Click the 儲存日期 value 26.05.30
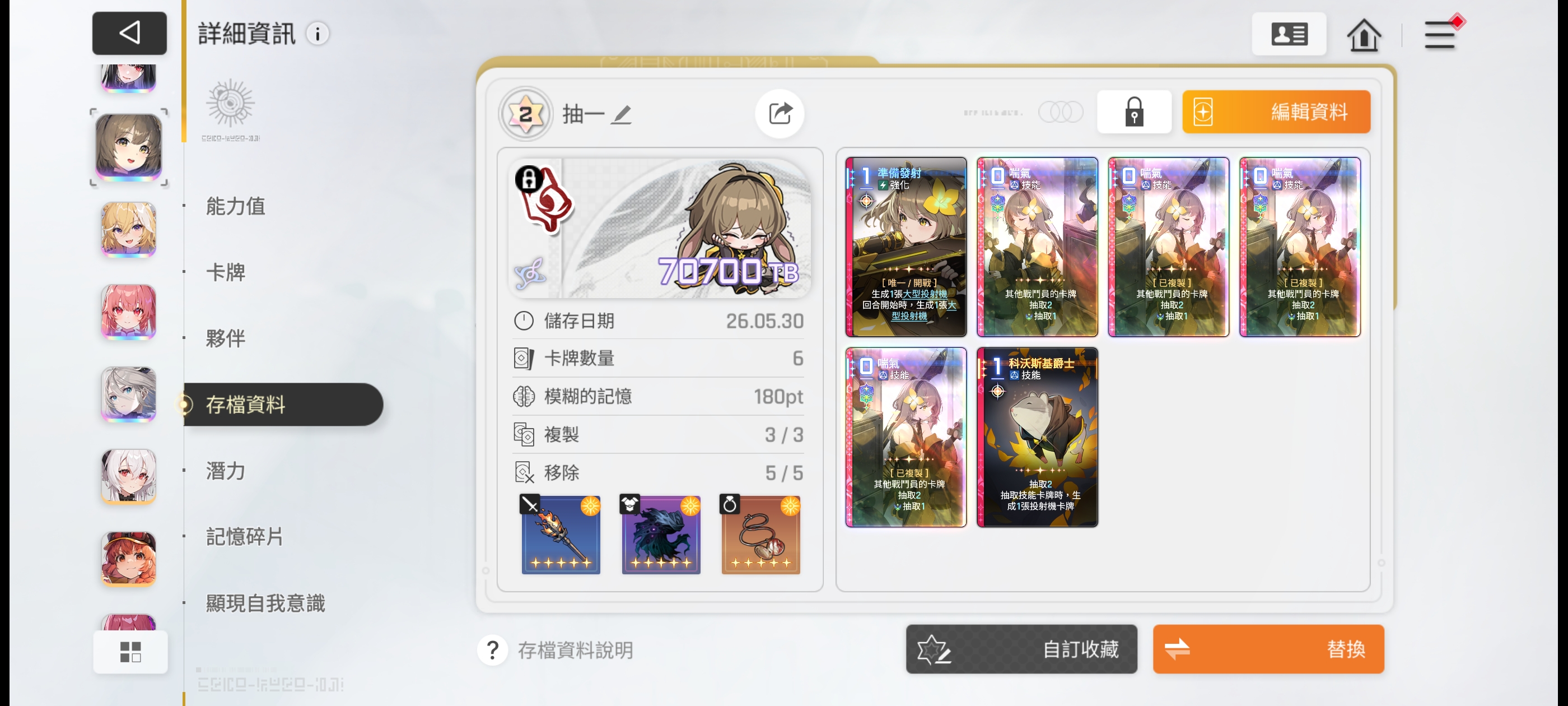This screenshot has width=1568, height=706. (x=764, y=321)
